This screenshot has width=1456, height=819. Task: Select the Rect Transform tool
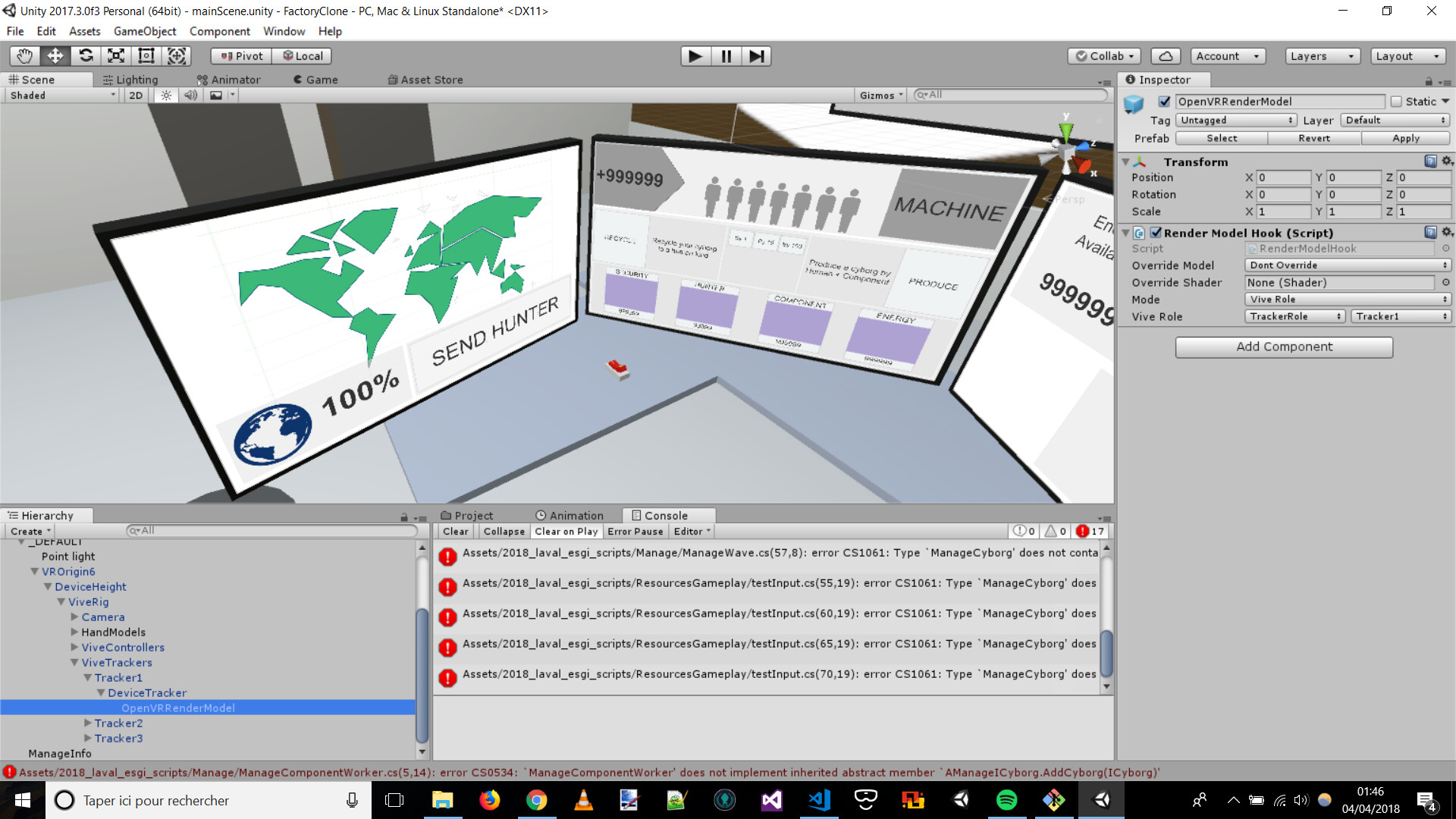(146, 55)
